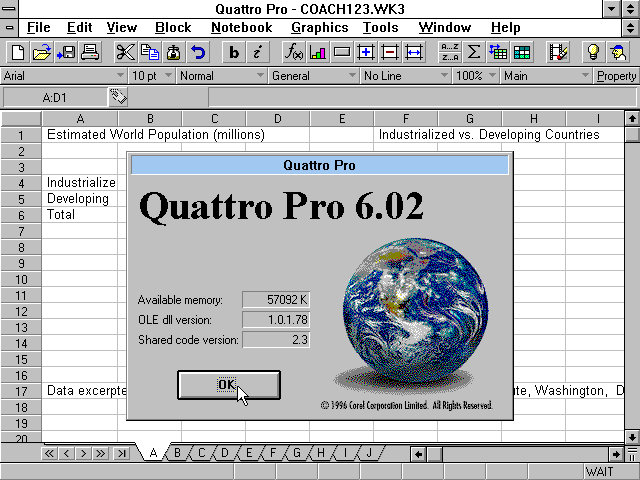Toggle bold with the b icon

(233, 53)
